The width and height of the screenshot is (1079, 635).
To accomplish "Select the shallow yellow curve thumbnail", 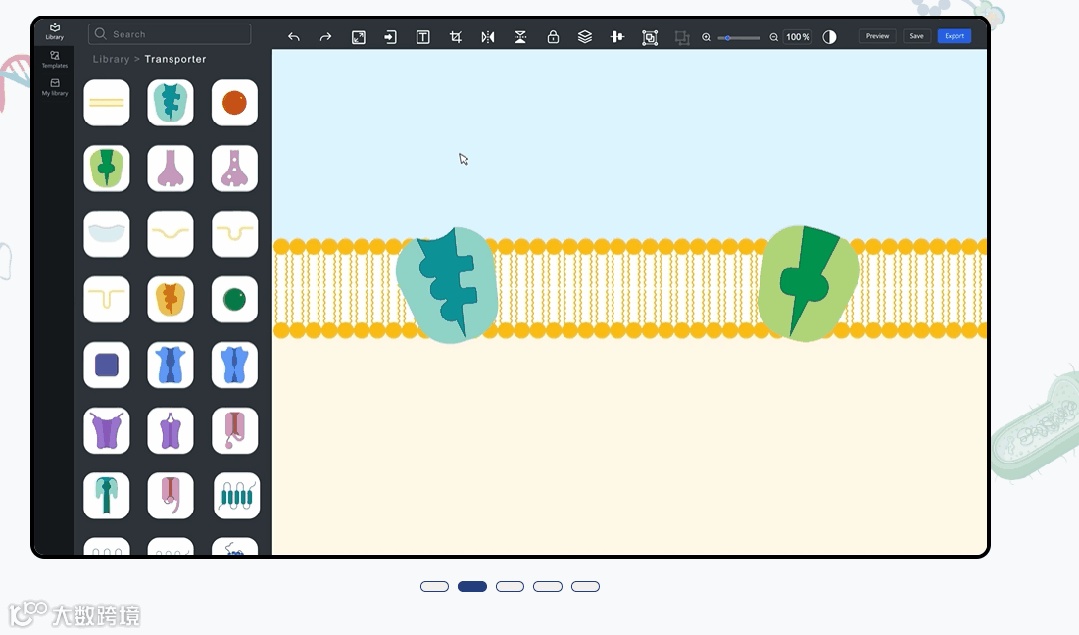I will click(x=171, y=234).
